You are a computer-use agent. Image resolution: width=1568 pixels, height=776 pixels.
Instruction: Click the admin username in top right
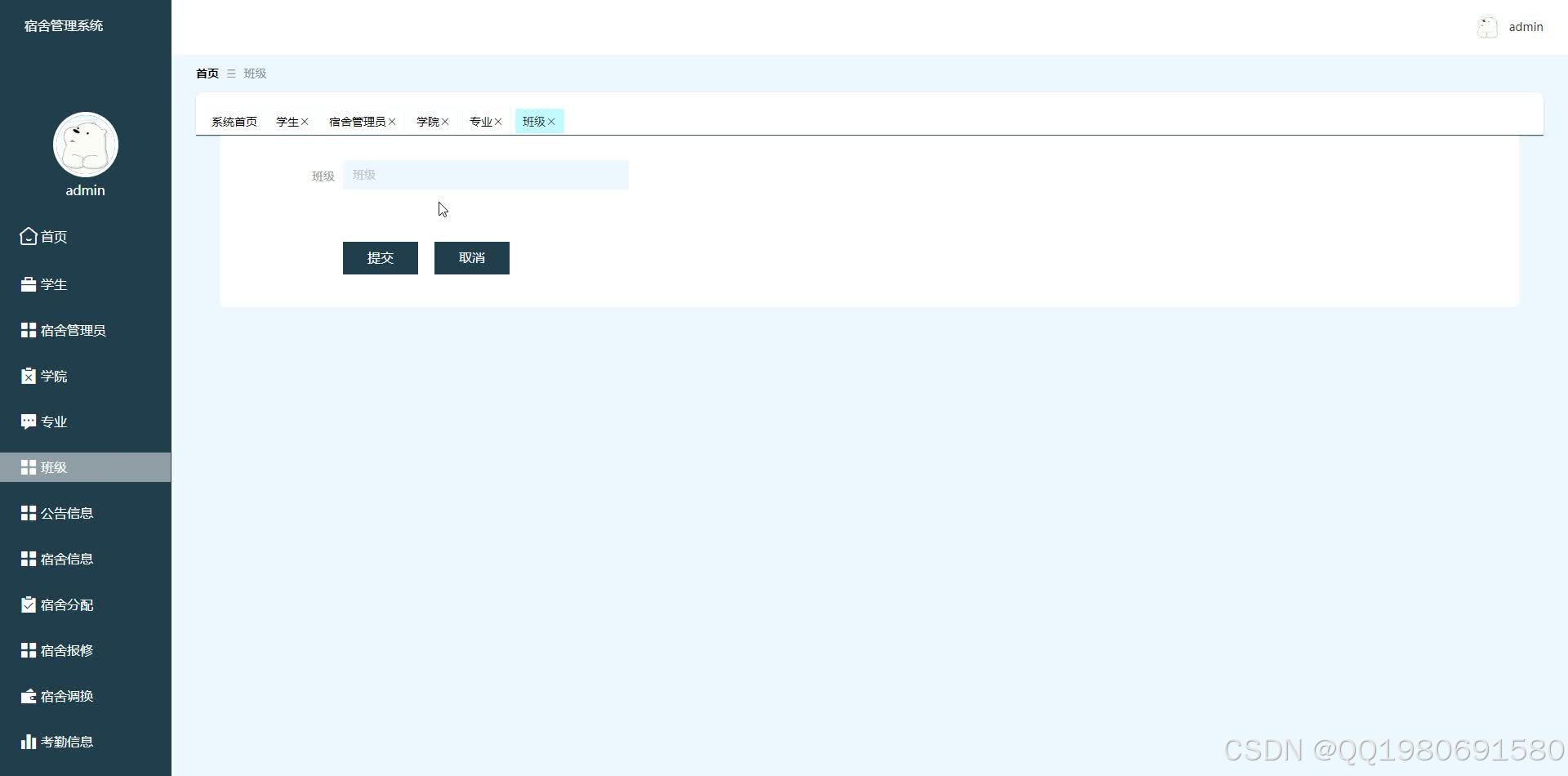point(1526,27)
